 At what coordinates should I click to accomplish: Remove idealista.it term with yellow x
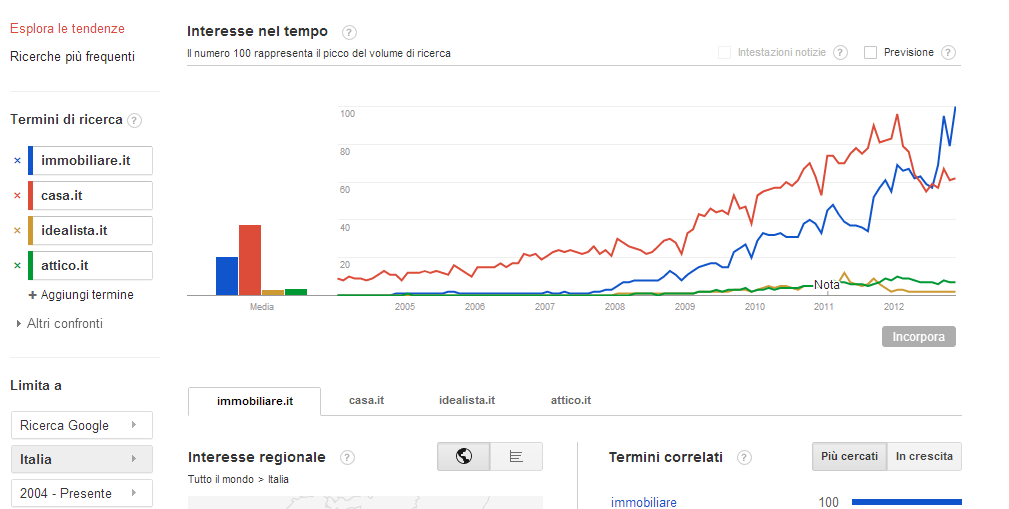coord(17,230)
